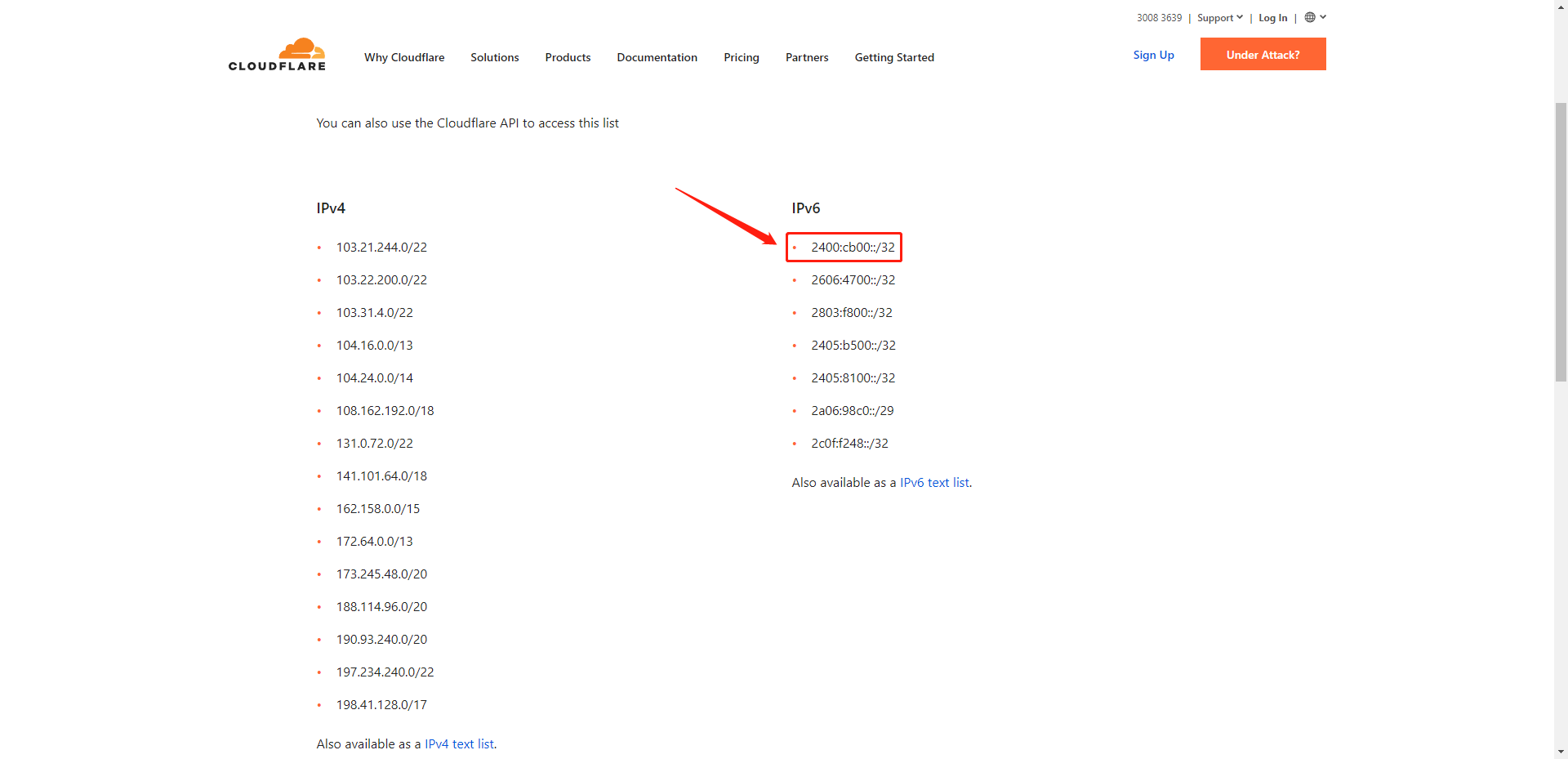
Task: Select the 141.101.64.0/18 entry
Action: (381, 475)
